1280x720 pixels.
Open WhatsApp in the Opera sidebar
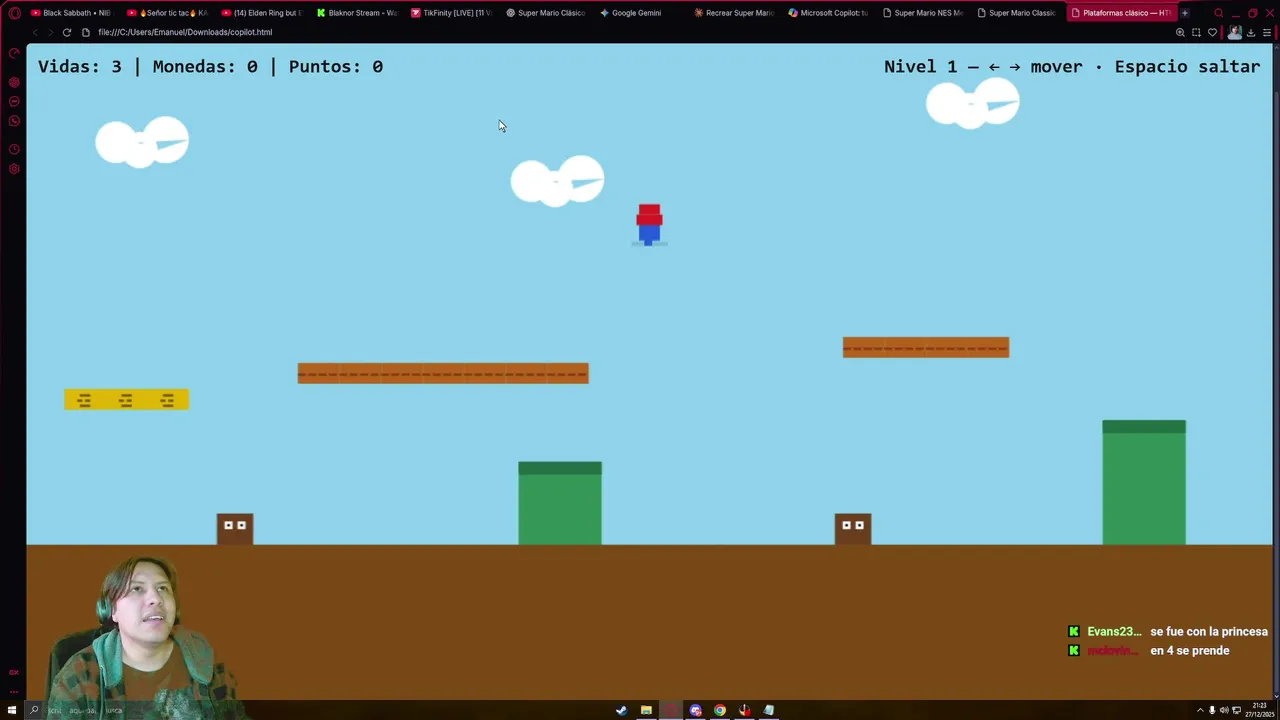14,121
